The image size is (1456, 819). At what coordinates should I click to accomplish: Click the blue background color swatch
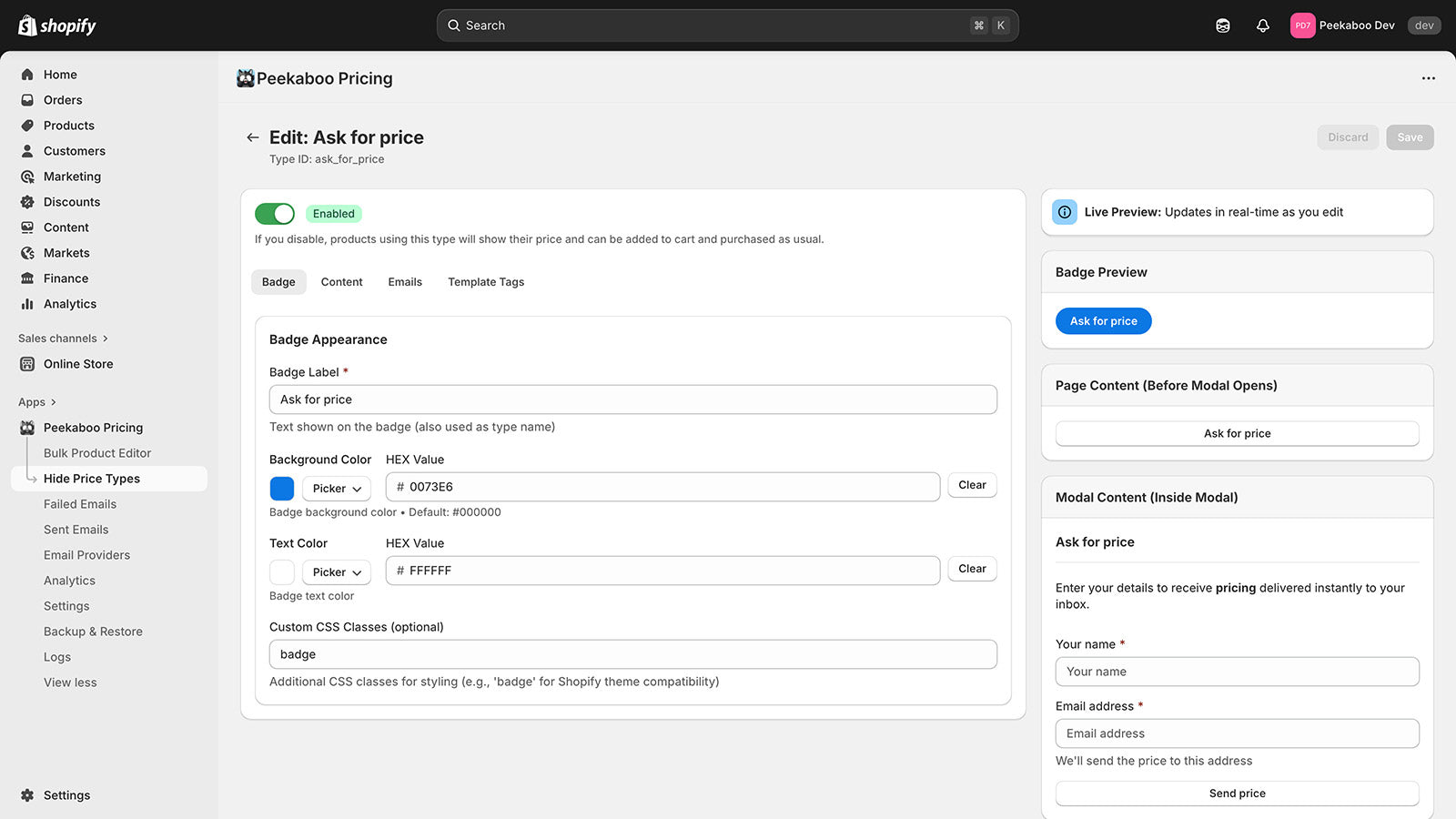[281, 488]
